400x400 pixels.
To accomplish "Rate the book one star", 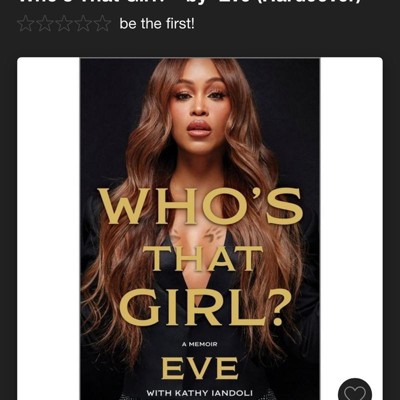I will click(25, 24).
